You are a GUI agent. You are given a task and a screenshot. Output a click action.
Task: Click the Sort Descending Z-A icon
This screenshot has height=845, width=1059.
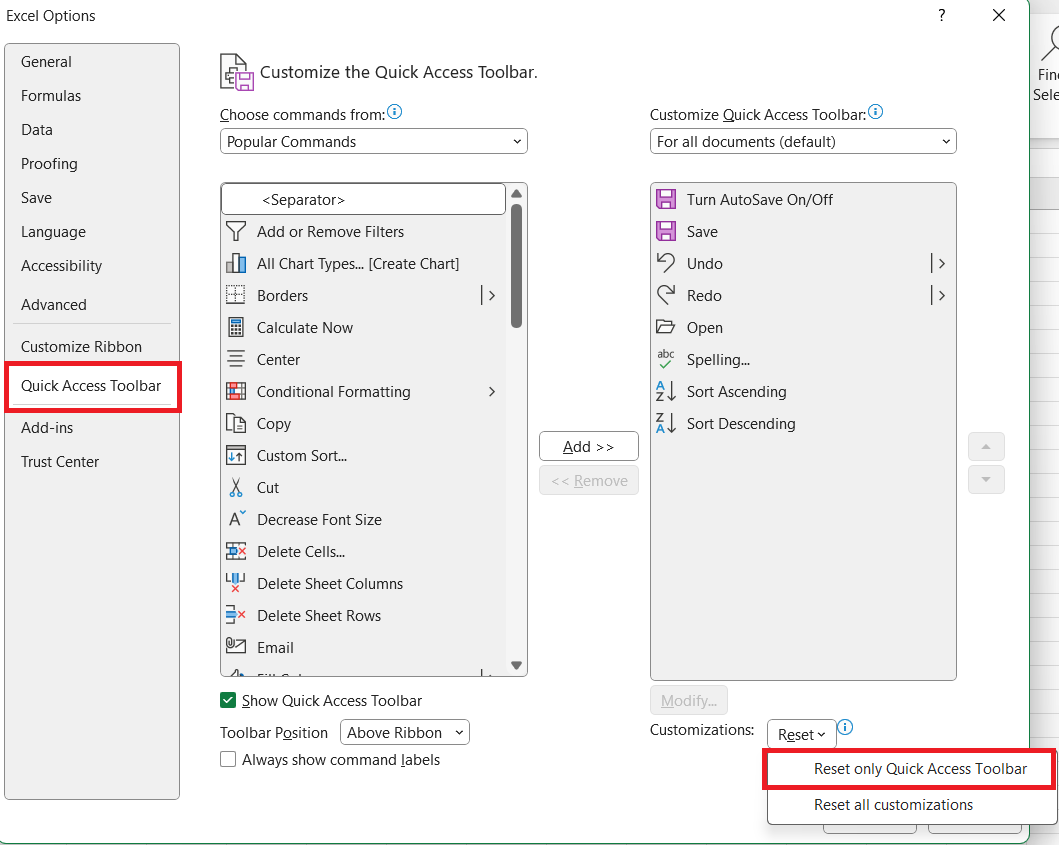(666, 423)
